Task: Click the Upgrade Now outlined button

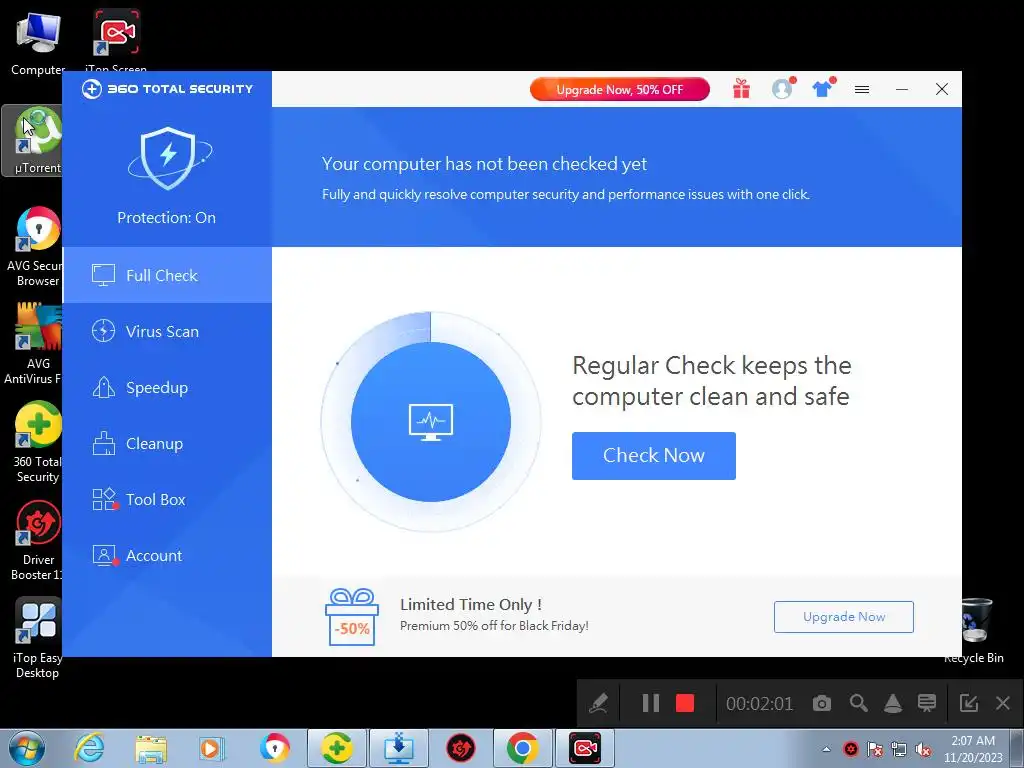Action: coord(844,616)
